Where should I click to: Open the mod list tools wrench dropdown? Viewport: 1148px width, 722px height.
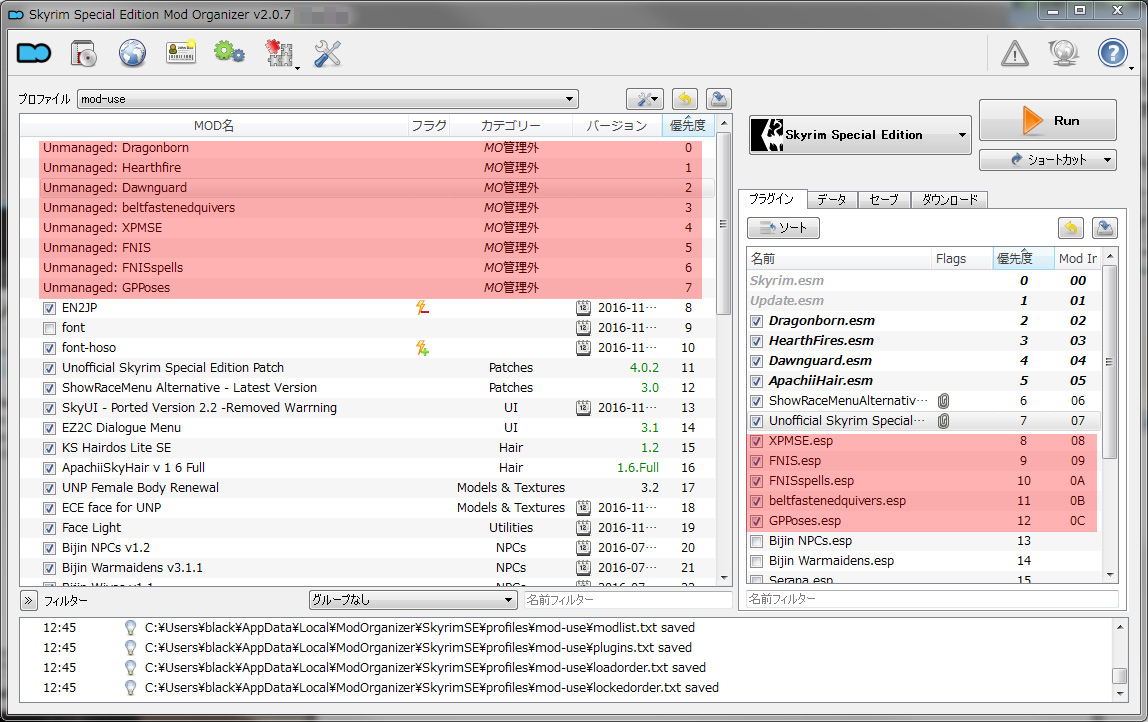(645, 99)
